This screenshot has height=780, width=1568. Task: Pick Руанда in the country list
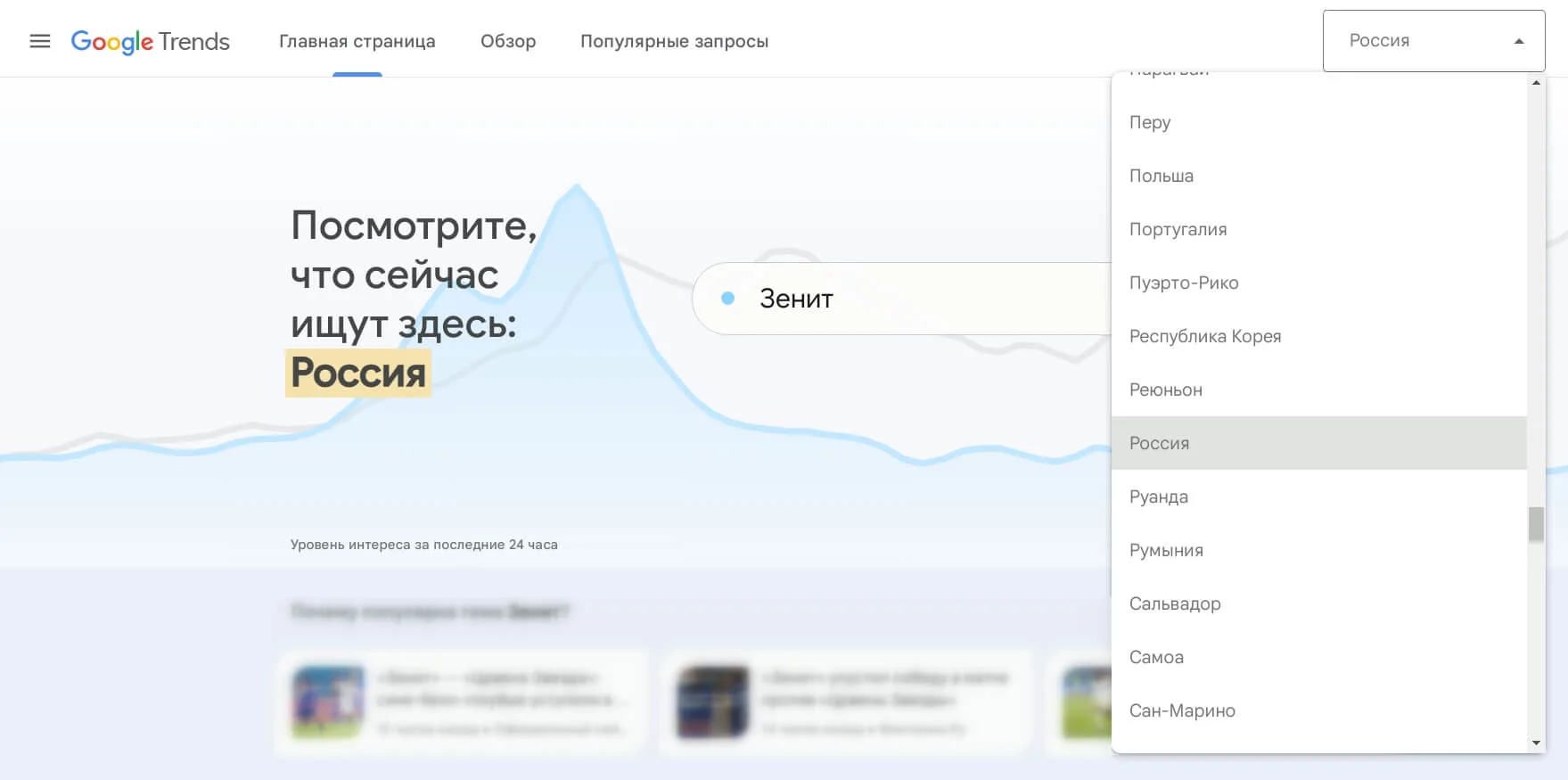1319,497
